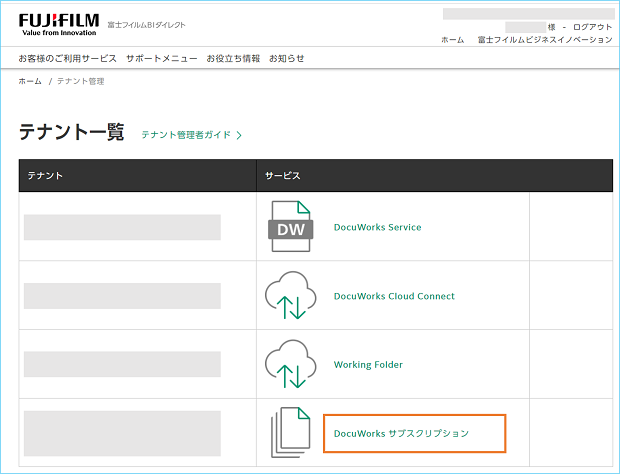This screenshot has height=474, width=620.
Task: Click the DocuWorks Cloud Connect cloud icon
Action: pyautogui.click(x=291, y=295)
